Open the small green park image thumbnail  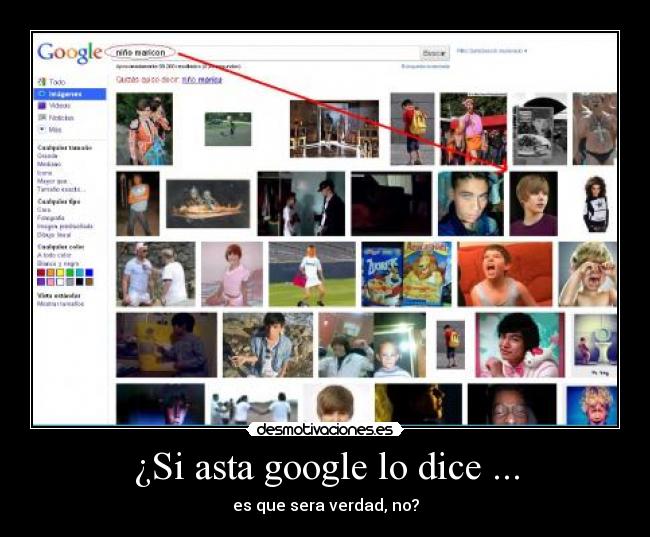[228, 129]
